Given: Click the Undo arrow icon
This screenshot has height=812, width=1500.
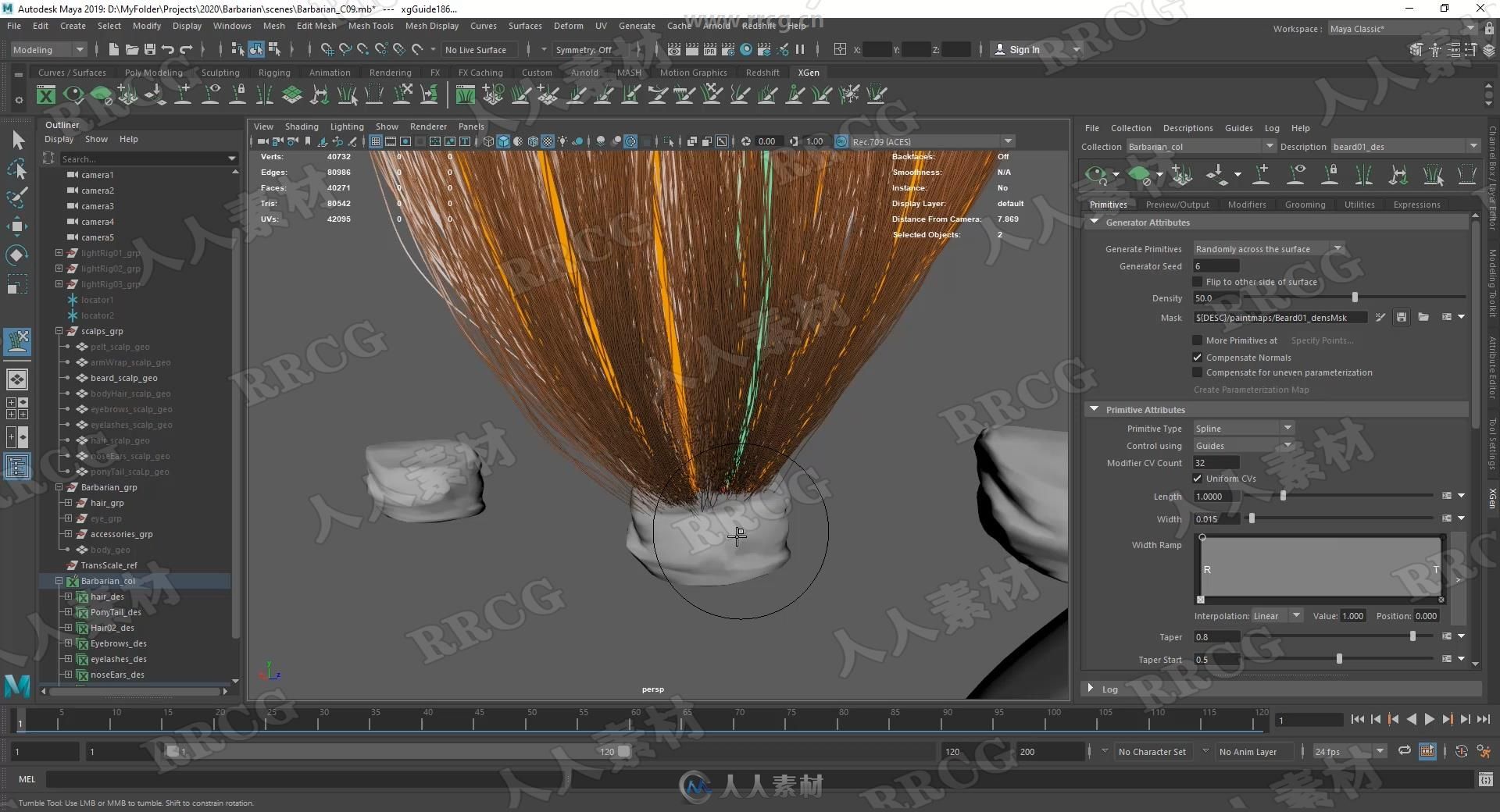Looking at the screenshot, I should pos(167,50).
